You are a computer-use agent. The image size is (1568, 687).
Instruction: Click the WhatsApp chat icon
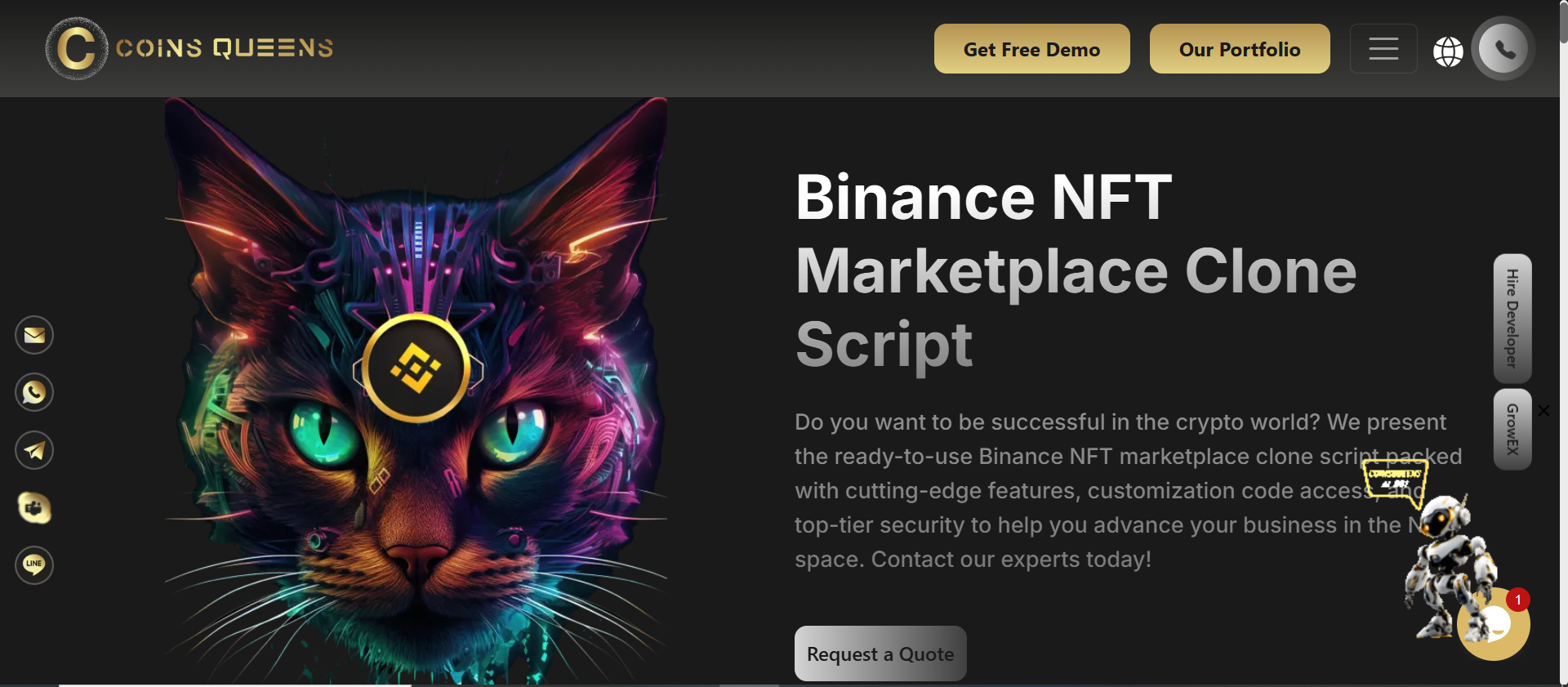pyautogui.click(x=33, y=392)
